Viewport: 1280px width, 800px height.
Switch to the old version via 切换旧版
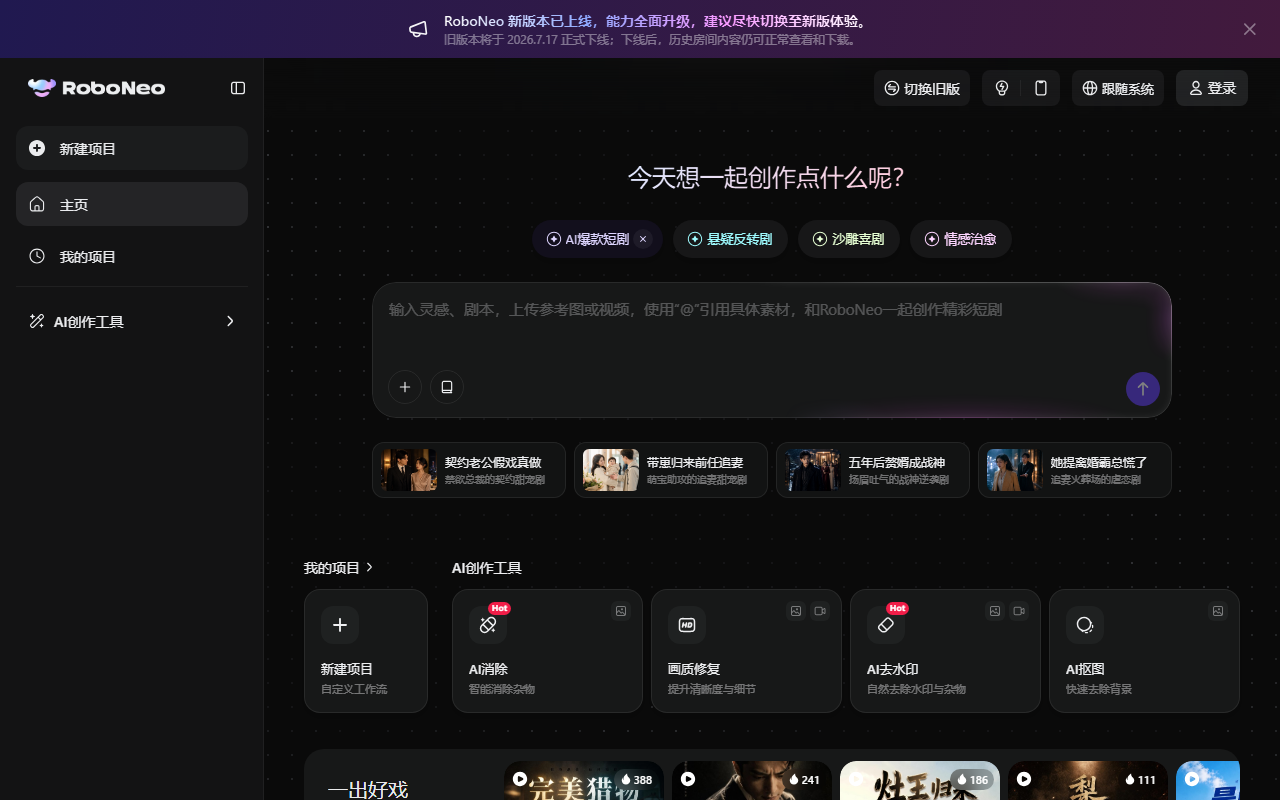tap(922, 88)
